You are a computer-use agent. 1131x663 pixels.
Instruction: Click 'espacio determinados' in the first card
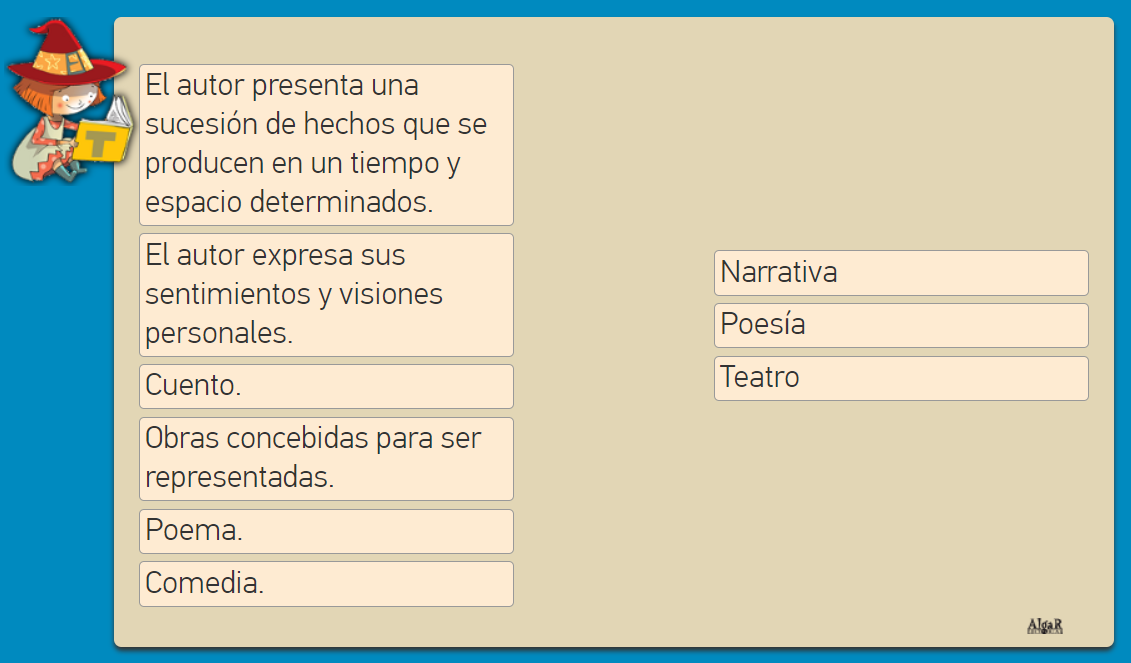pyautogui.click(x=289, y=202)
